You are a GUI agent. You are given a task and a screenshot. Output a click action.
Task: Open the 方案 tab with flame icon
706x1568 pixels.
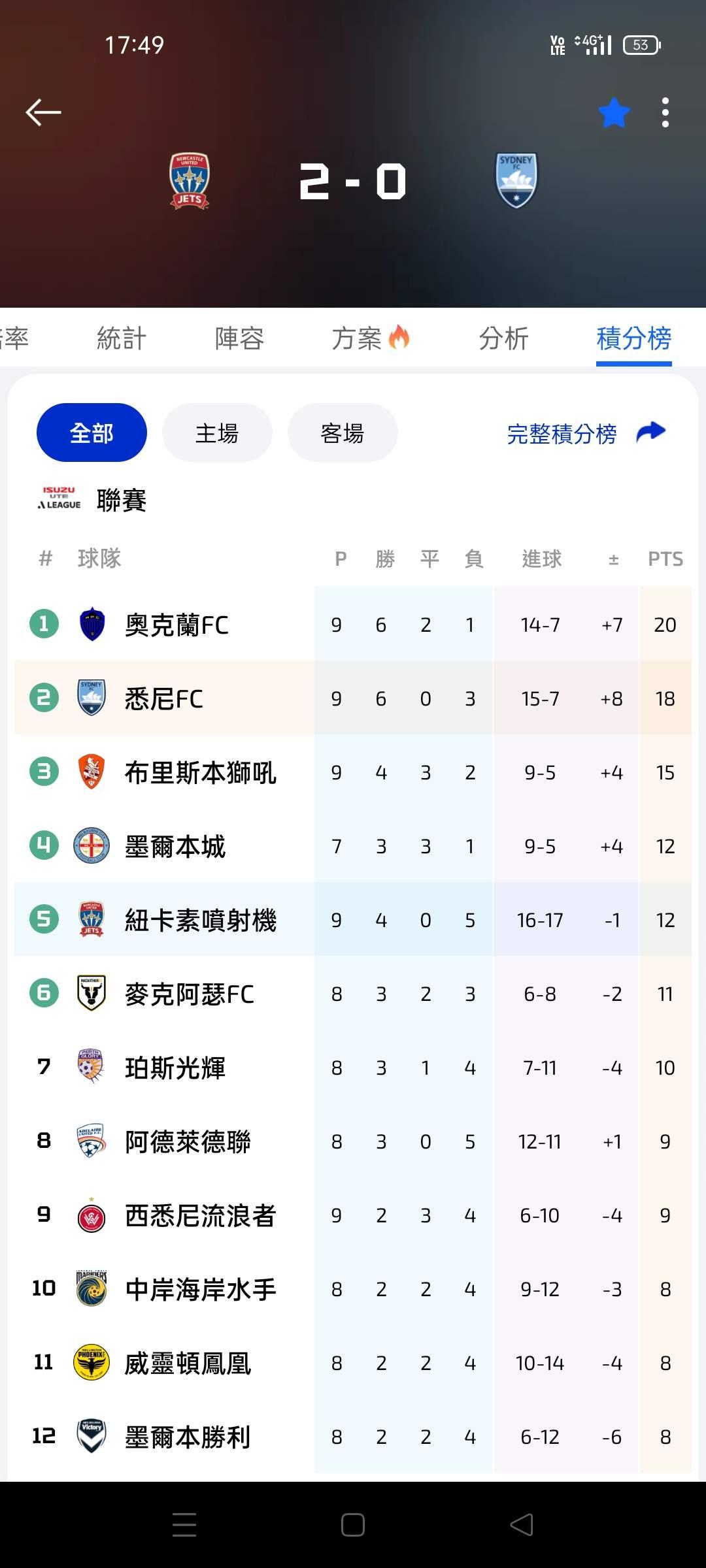(370, 338)
